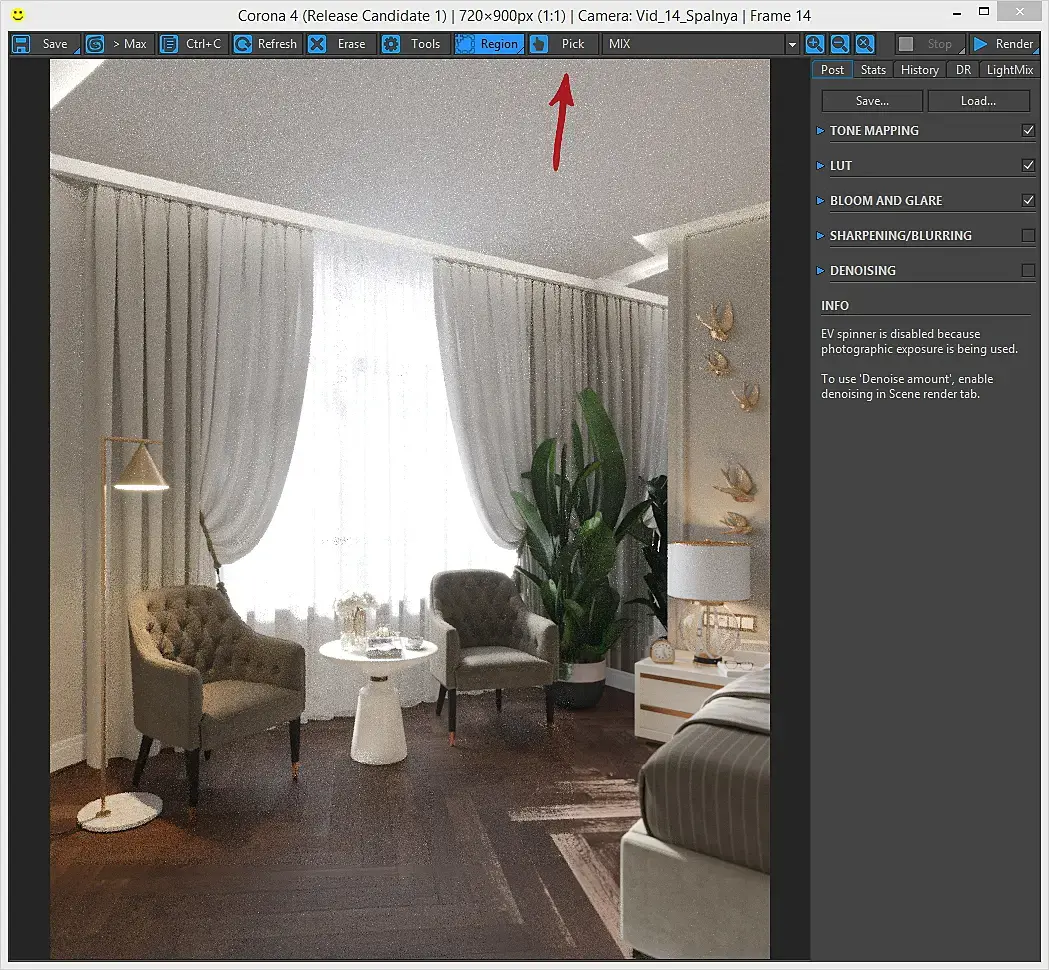1049x970 pixels.
Task: Expand the Bloom and Glare section triangle
Action: pyautogui.click(x=820, y=200)
